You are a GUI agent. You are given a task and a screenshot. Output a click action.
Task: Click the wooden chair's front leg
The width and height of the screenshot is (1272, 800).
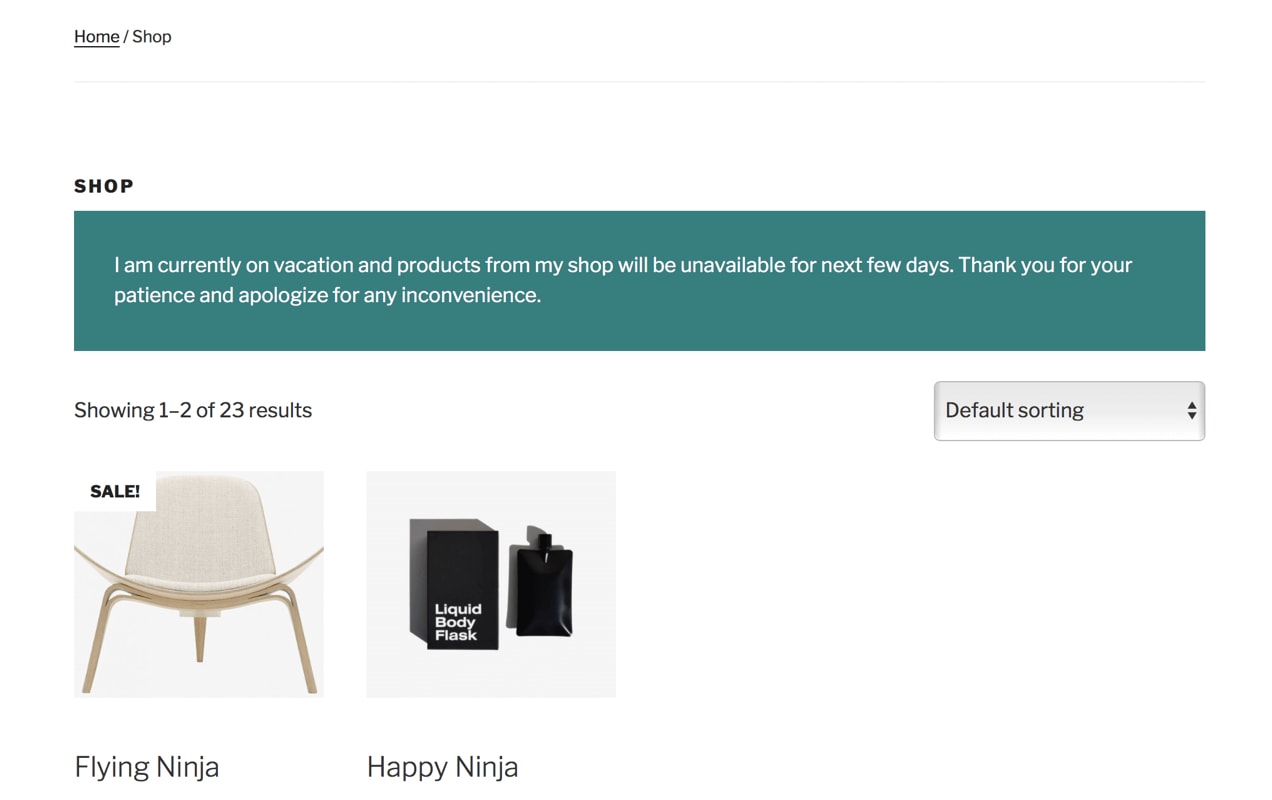(x=199, y=637)
